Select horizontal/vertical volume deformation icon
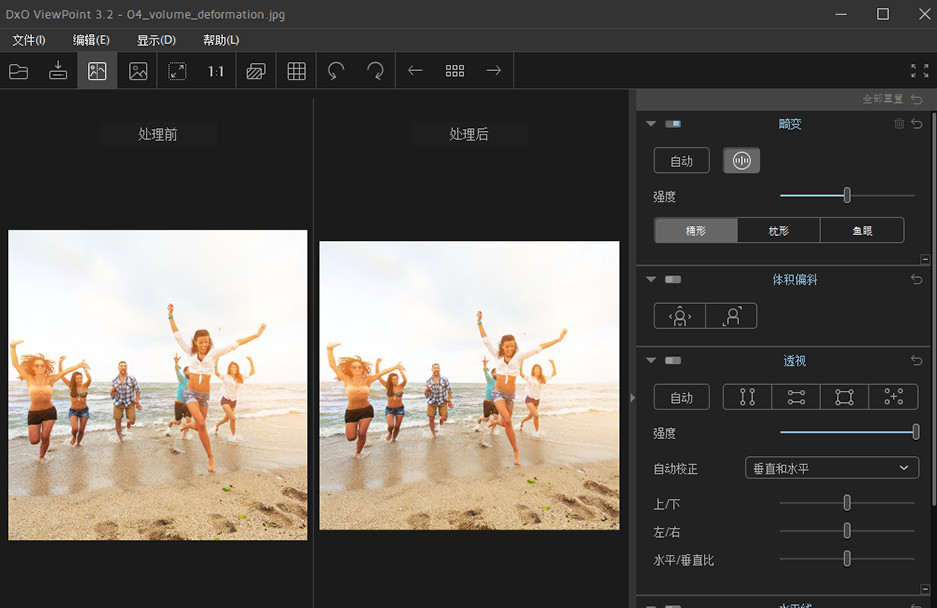 coord(680,316)
